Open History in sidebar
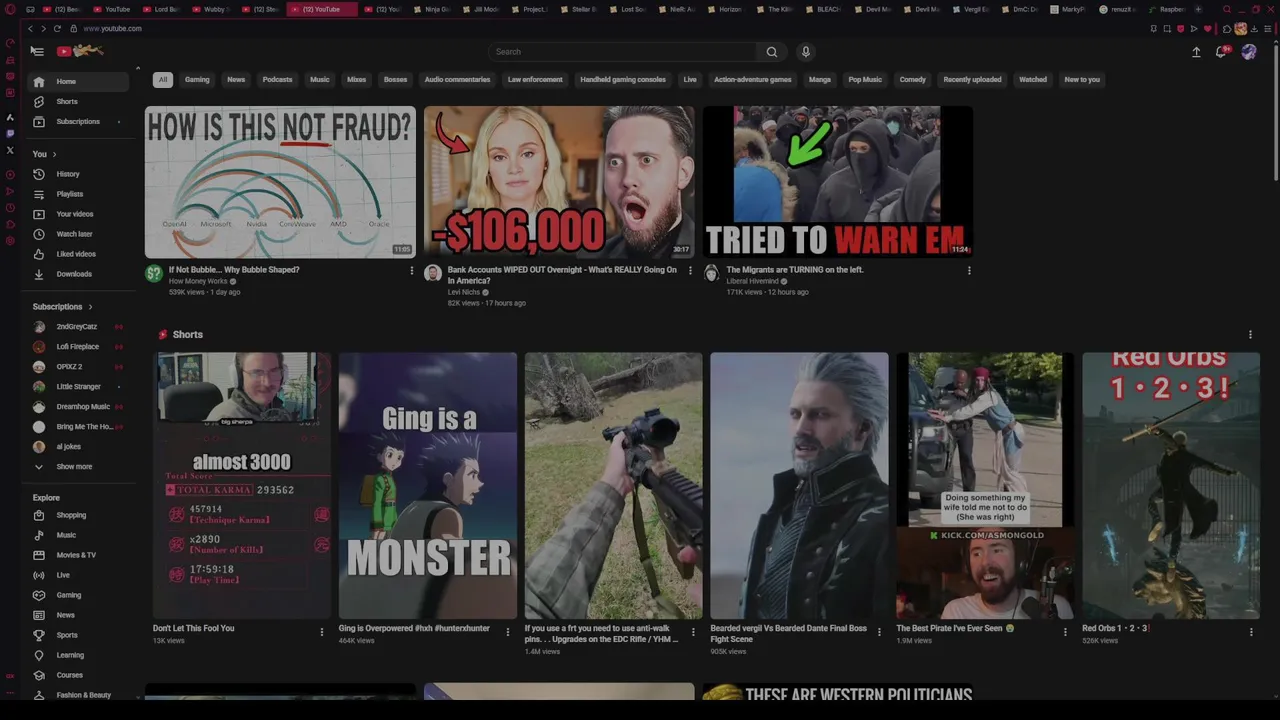The height and width of the screenshot is (720, 1280). [x=80, y=174]
